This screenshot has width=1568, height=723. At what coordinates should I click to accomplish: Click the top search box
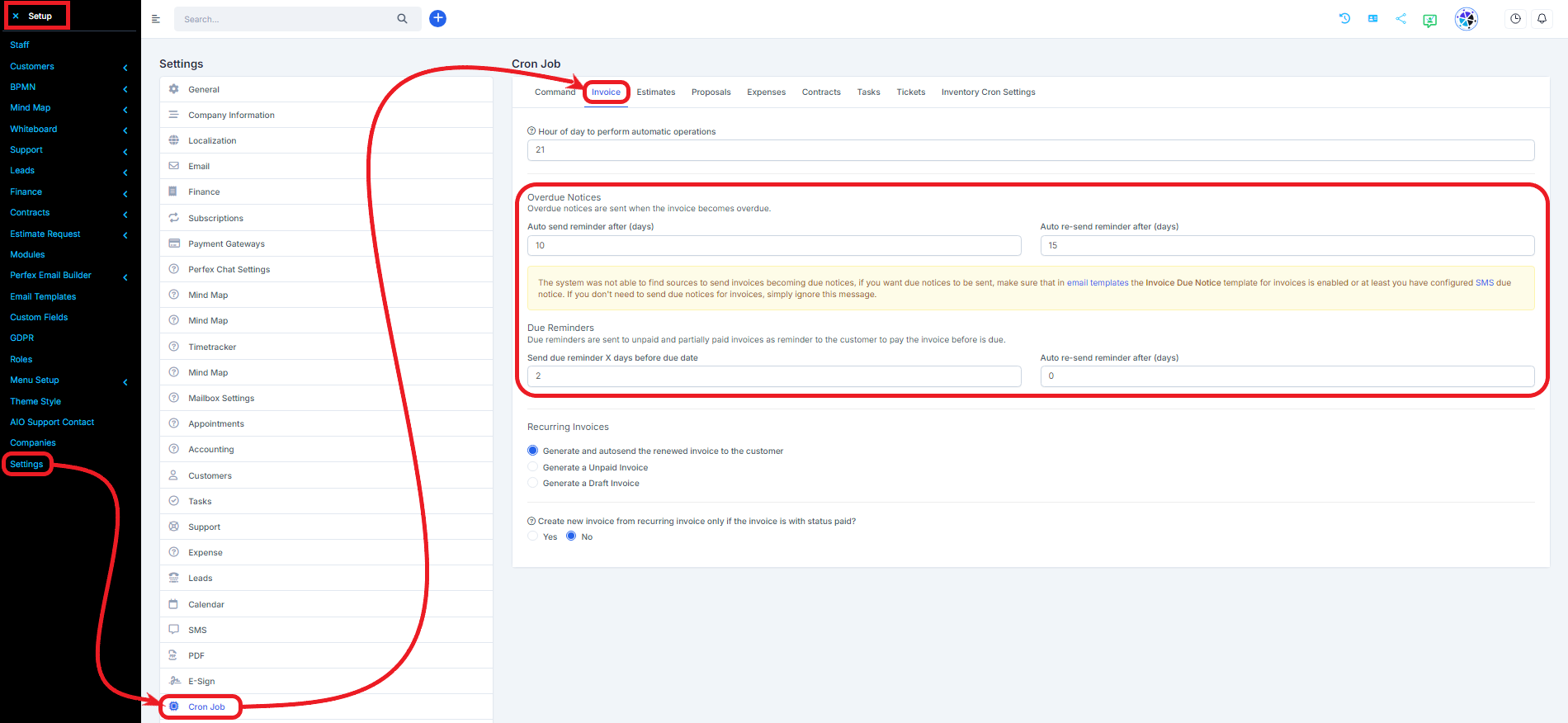[x=285, y=18]
